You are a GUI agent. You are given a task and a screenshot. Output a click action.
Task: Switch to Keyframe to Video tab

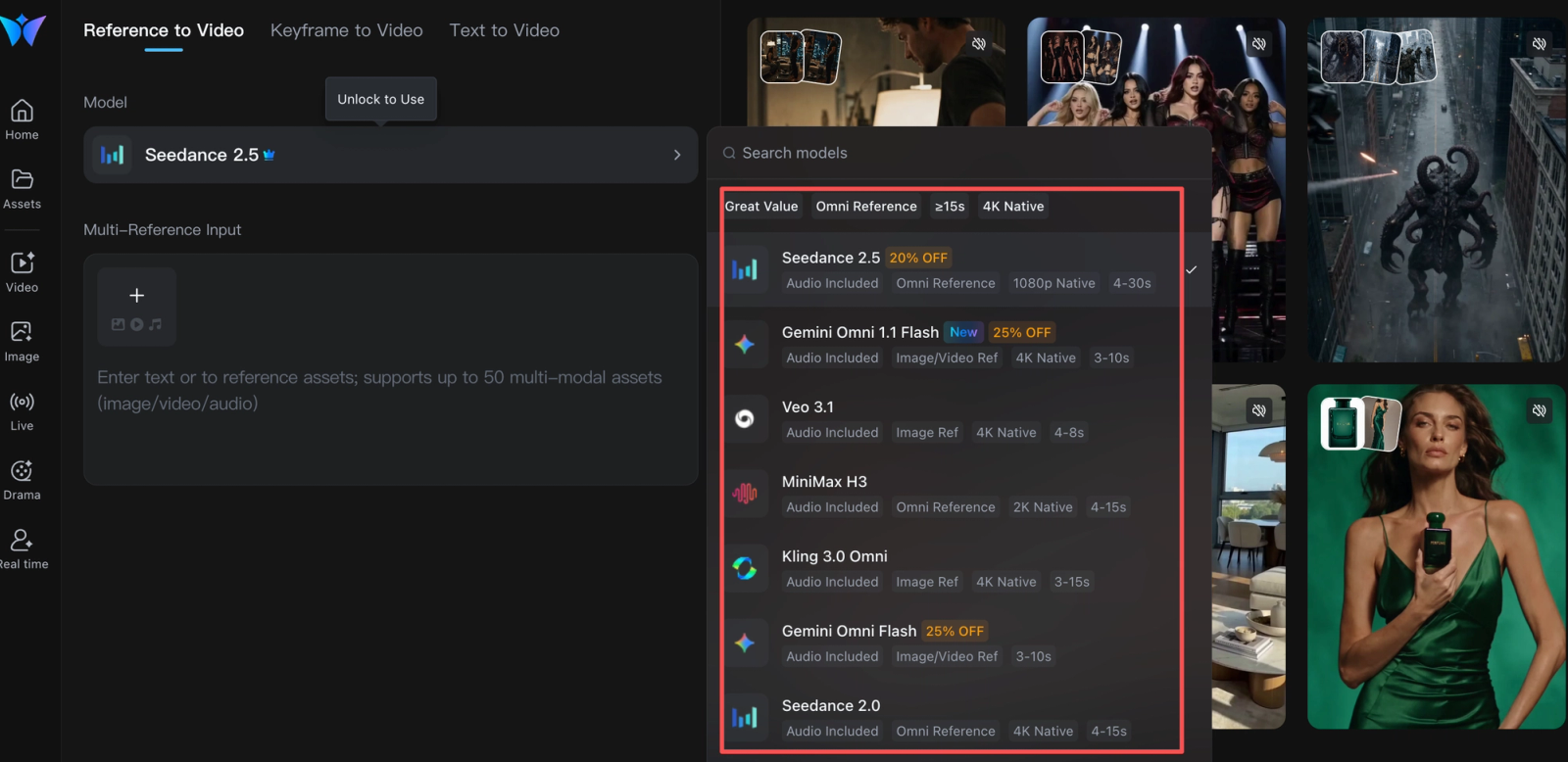pyautogui.click(x=347, y=30)
